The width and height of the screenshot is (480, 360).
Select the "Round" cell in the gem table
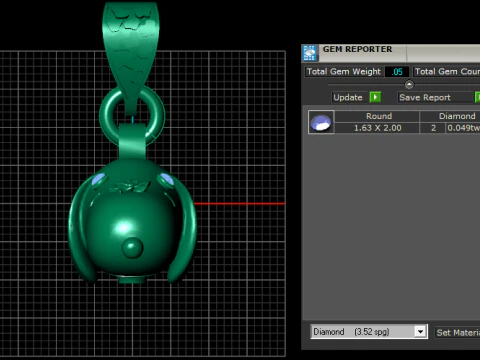pos(378,116)
